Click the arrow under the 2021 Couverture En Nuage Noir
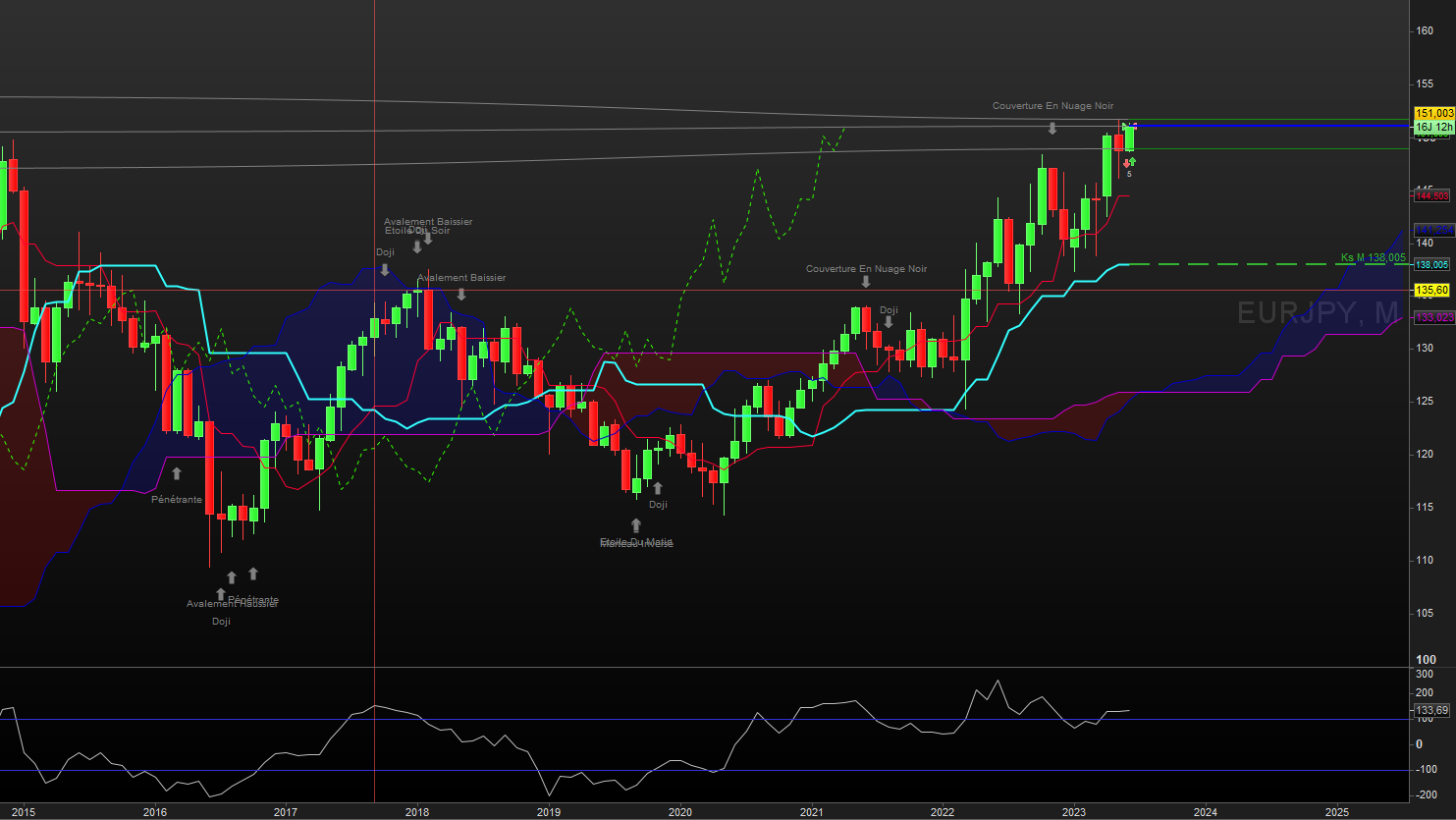 click(866, 282)
